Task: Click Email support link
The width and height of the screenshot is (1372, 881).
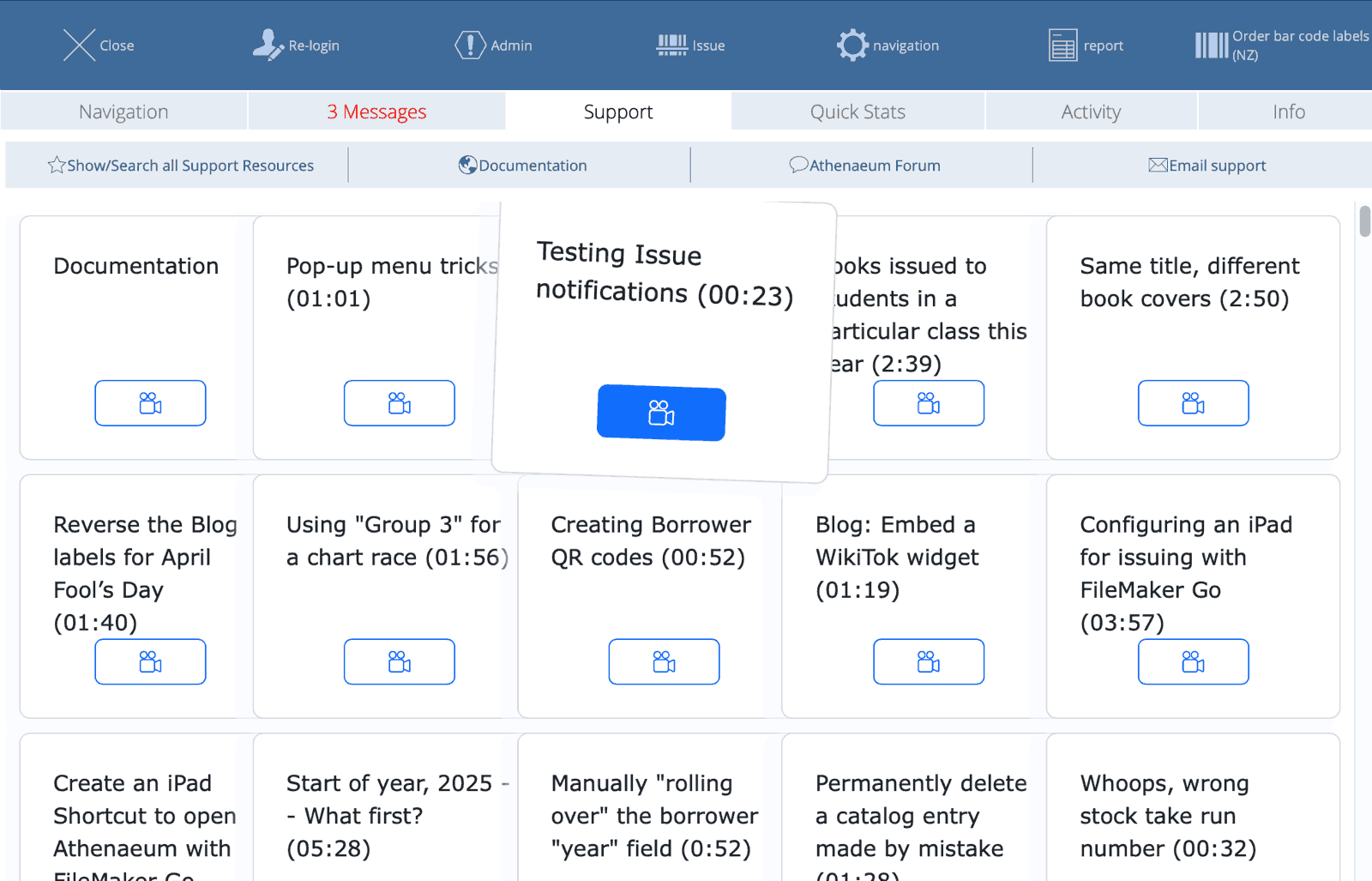Action: click(x=1207, y=166)
